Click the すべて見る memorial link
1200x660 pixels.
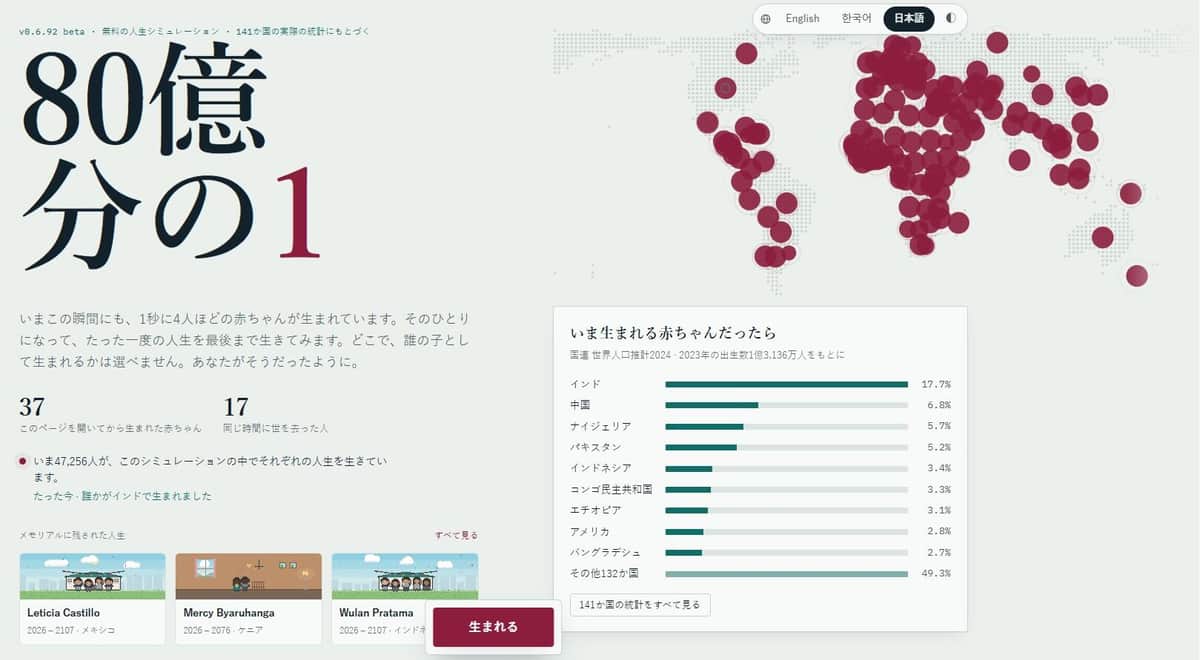pos(456,536)
